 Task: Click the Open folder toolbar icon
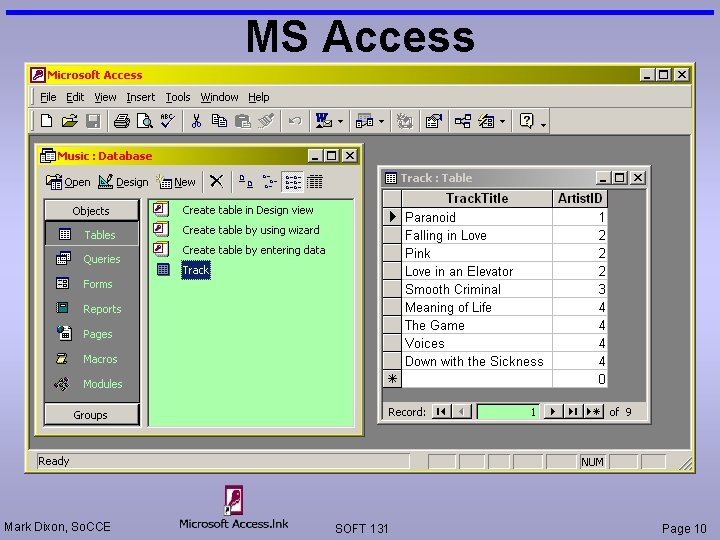pos(69,121)
